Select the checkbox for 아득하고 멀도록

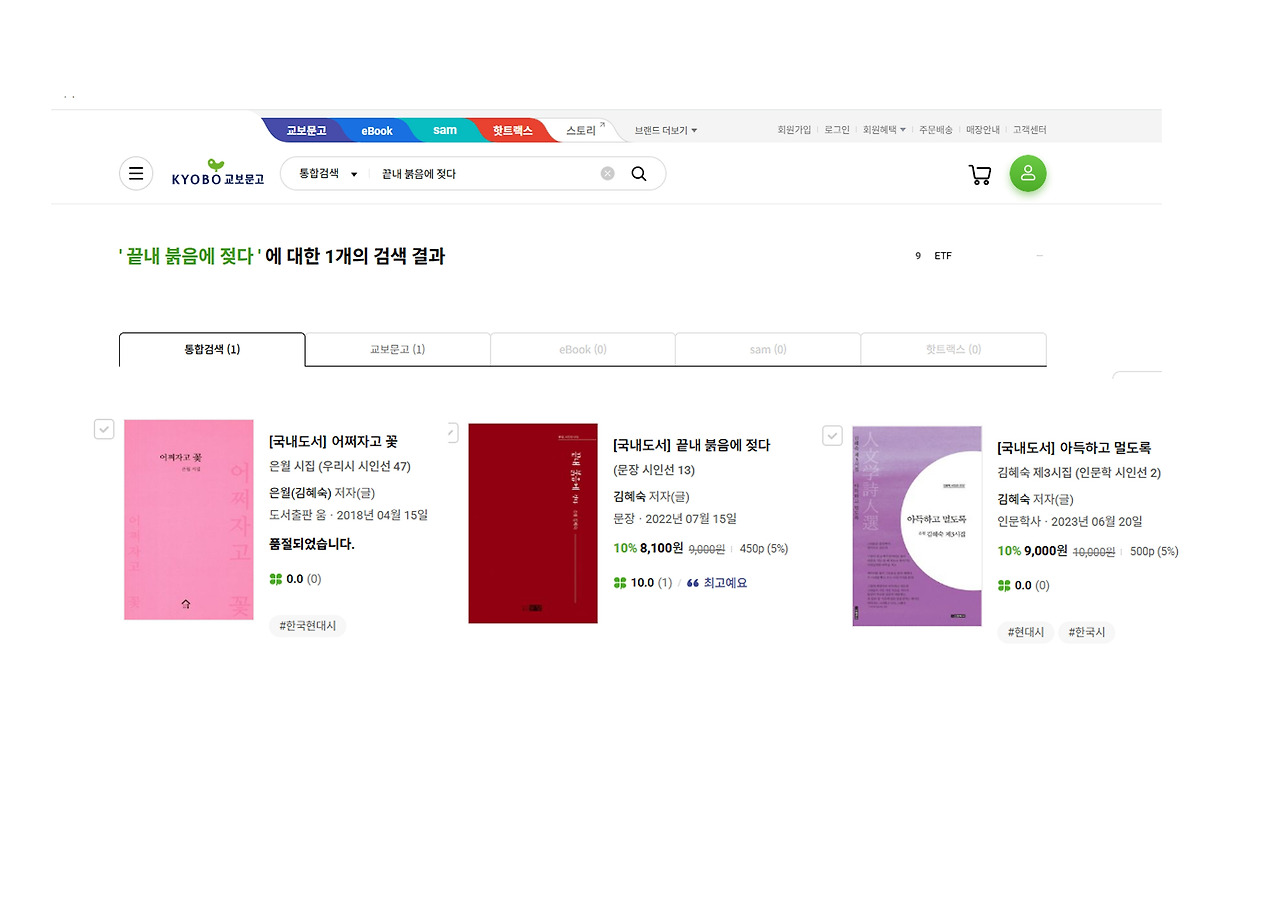coord(832,435)
